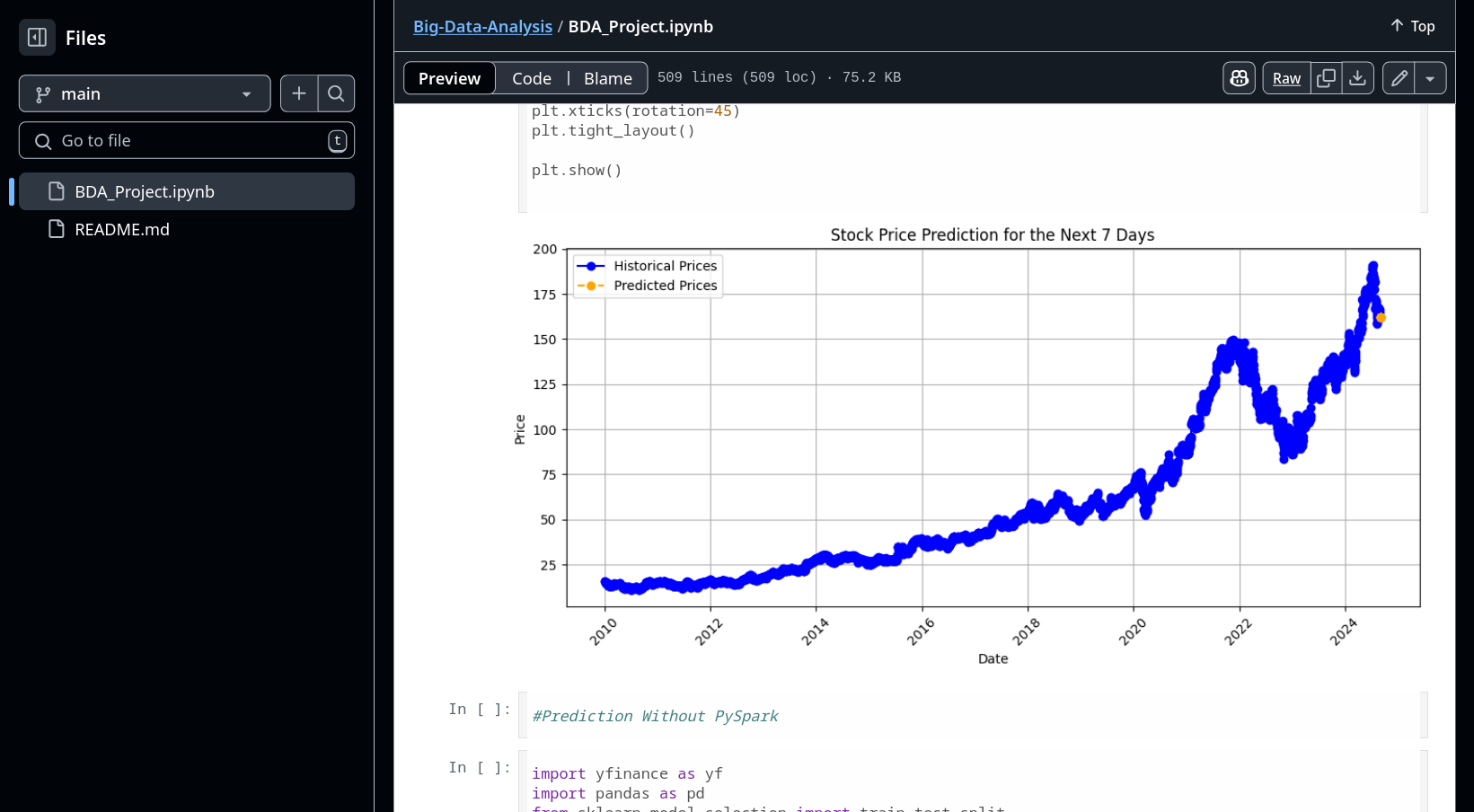Collapse the Files side panel icon
The width and height of the screenshot is (1474, 812).
[37, 38]
